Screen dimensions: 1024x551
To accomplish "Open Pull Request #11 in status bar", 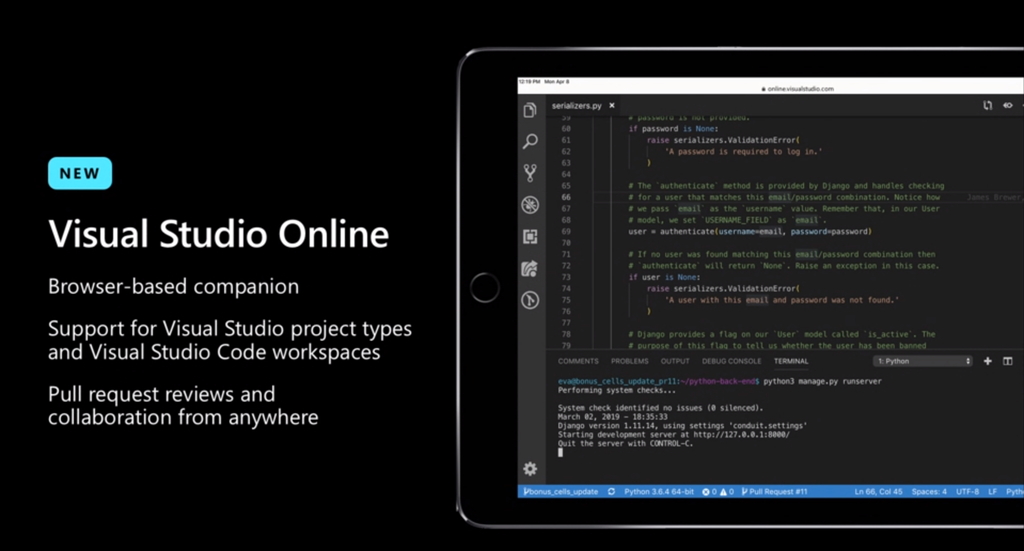I will (x=775, y=492).
